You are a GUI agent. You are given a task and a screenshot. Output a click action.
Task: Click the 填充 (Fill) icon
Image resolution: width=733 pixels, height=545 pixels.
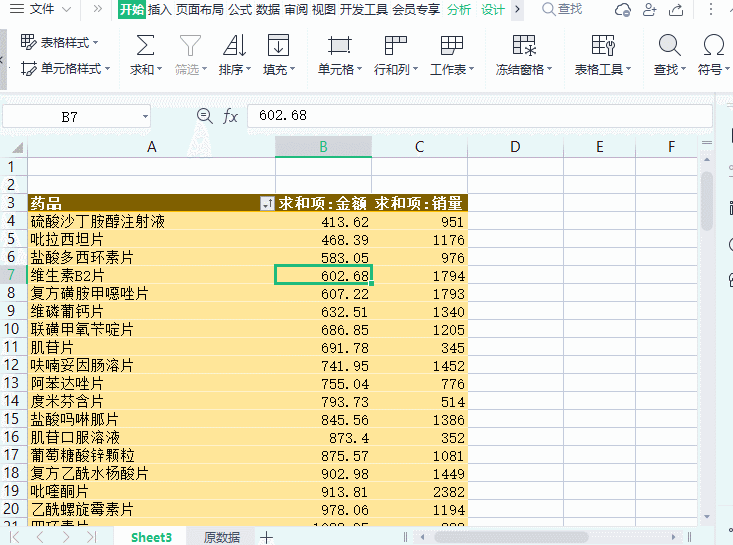click(x=277, y=46)
